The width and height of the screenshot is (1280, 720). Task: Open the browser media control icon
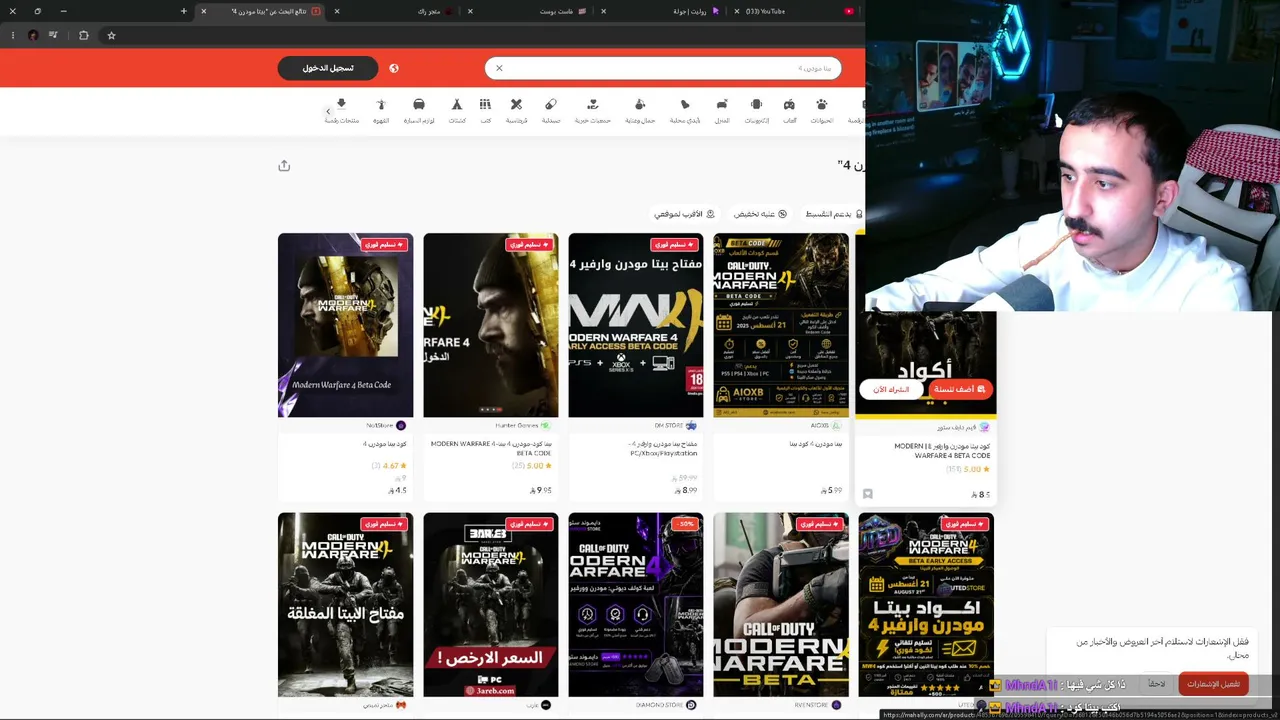point(53,35)
